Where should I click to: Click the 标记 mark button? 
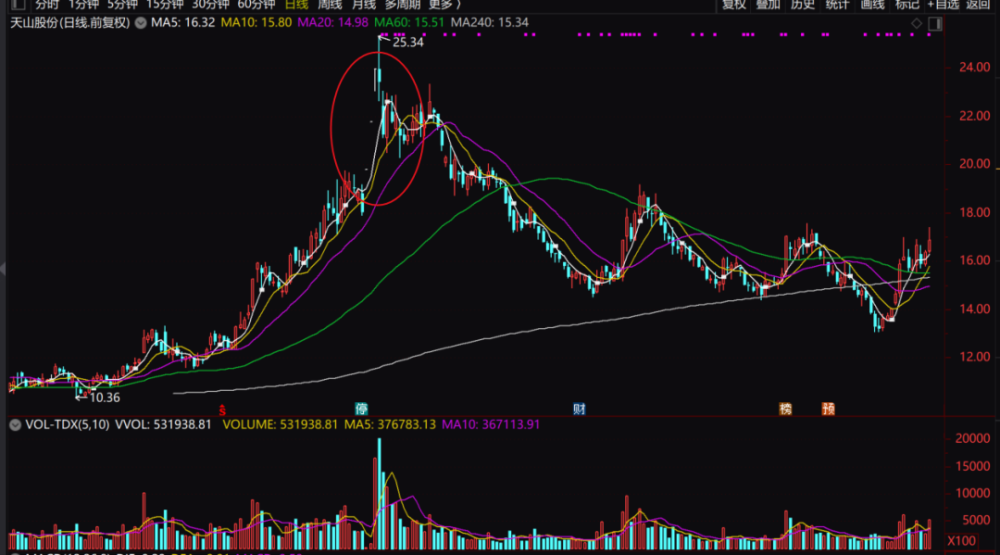907,4
